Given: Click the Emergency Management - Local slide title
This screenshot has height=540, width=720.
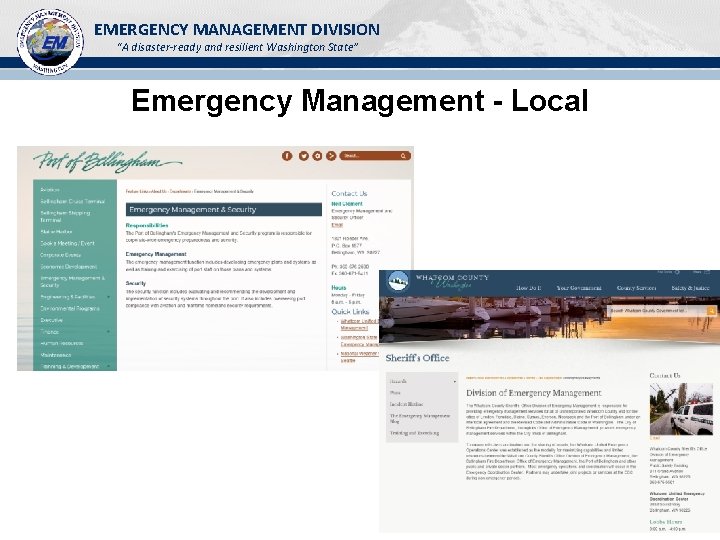Looking at the screenshot, I should [x=360, y=101].
